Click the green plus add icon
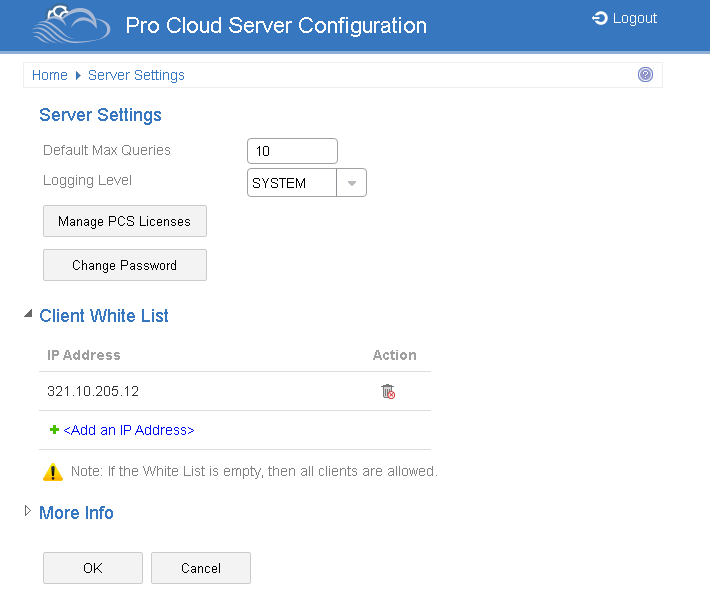 [54, 430]
